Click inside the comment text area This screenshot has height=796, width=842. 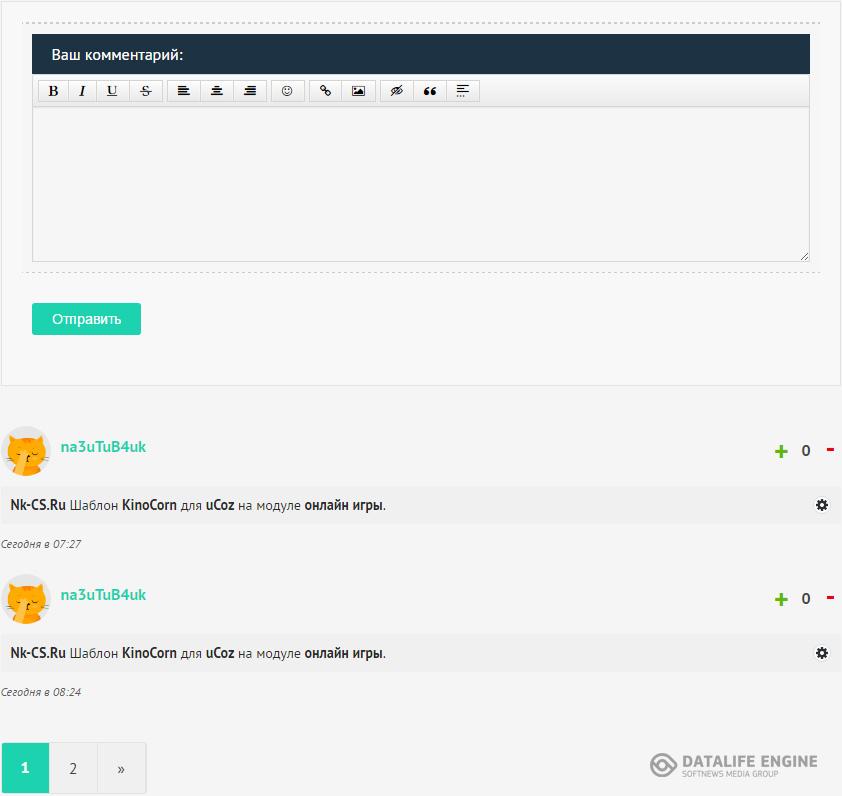[421, 184]
